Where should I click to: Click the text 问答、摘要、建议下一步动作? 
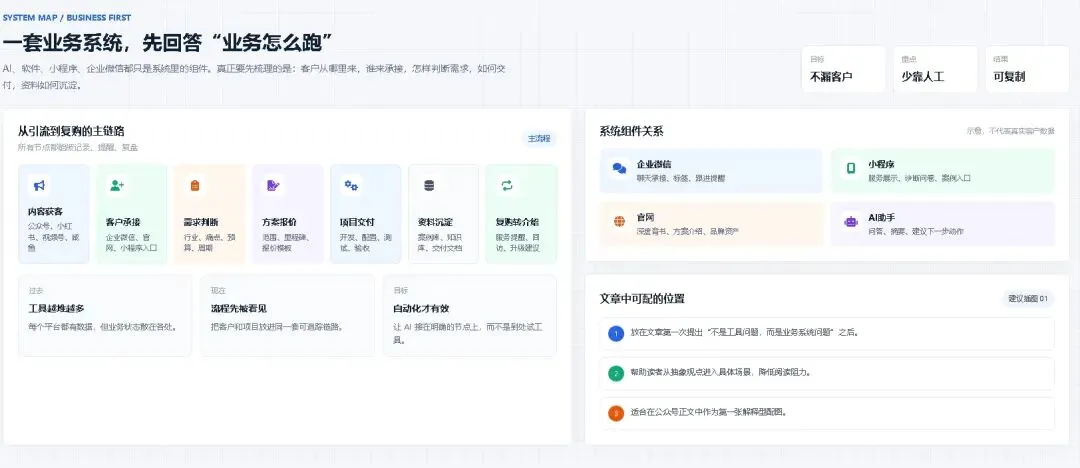pos(915,231)
